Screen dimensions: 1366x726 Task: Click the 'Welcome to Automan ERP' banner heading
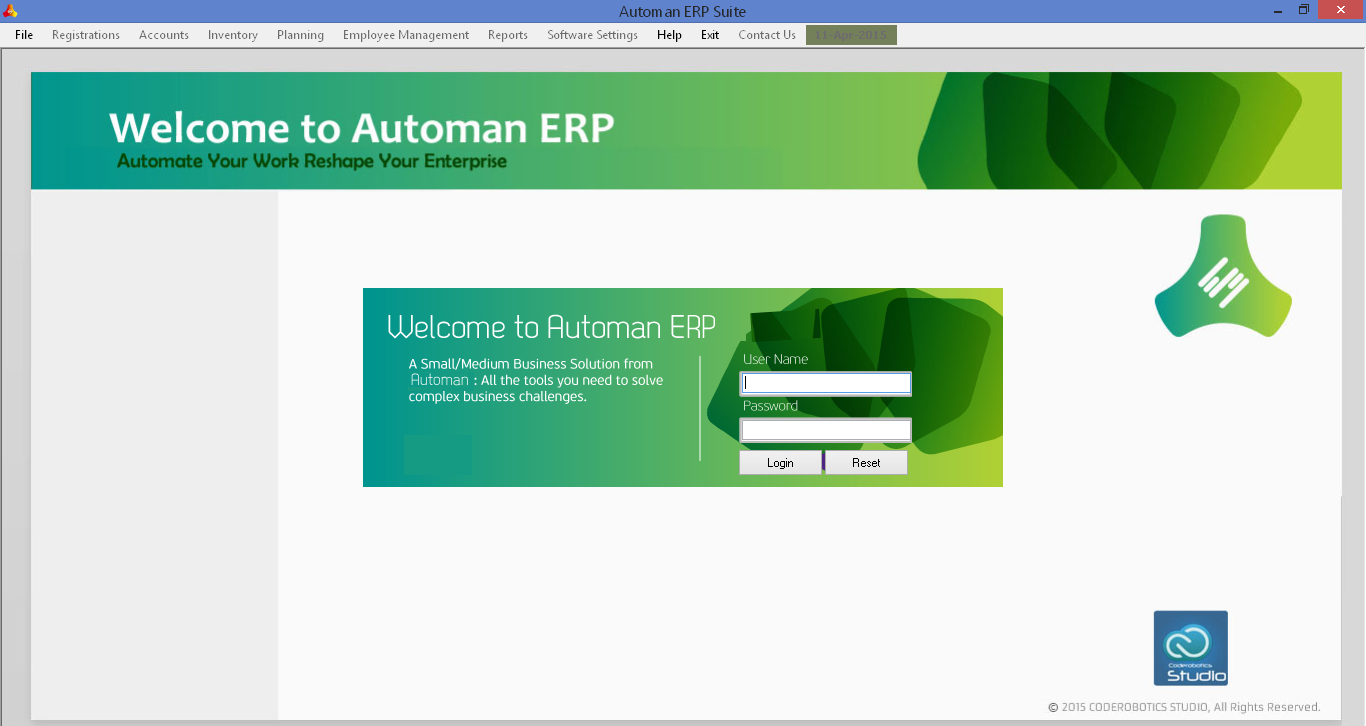point(362,128)
